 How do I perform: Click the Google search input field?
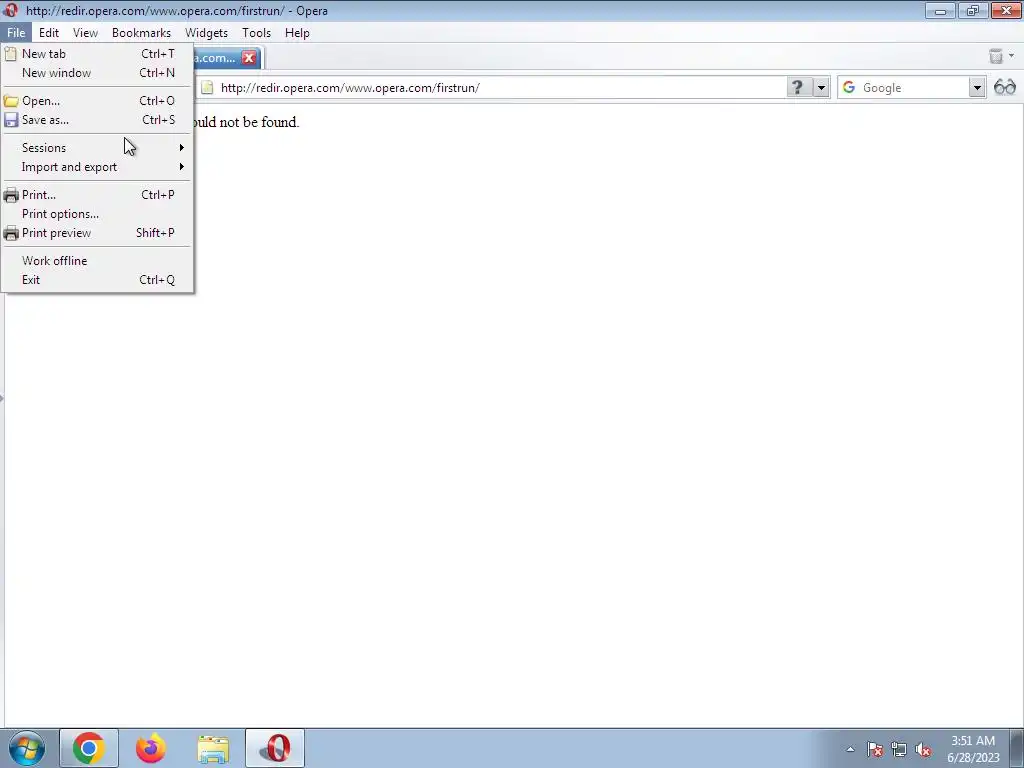pyautogui.click(x=913, y=88)
